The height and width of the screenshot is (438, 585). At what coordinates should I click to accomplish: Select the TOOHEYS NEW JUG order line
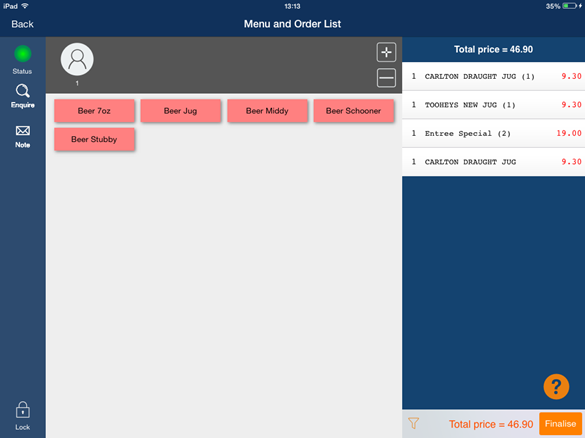pyautogui.click(x=493, y=105)
